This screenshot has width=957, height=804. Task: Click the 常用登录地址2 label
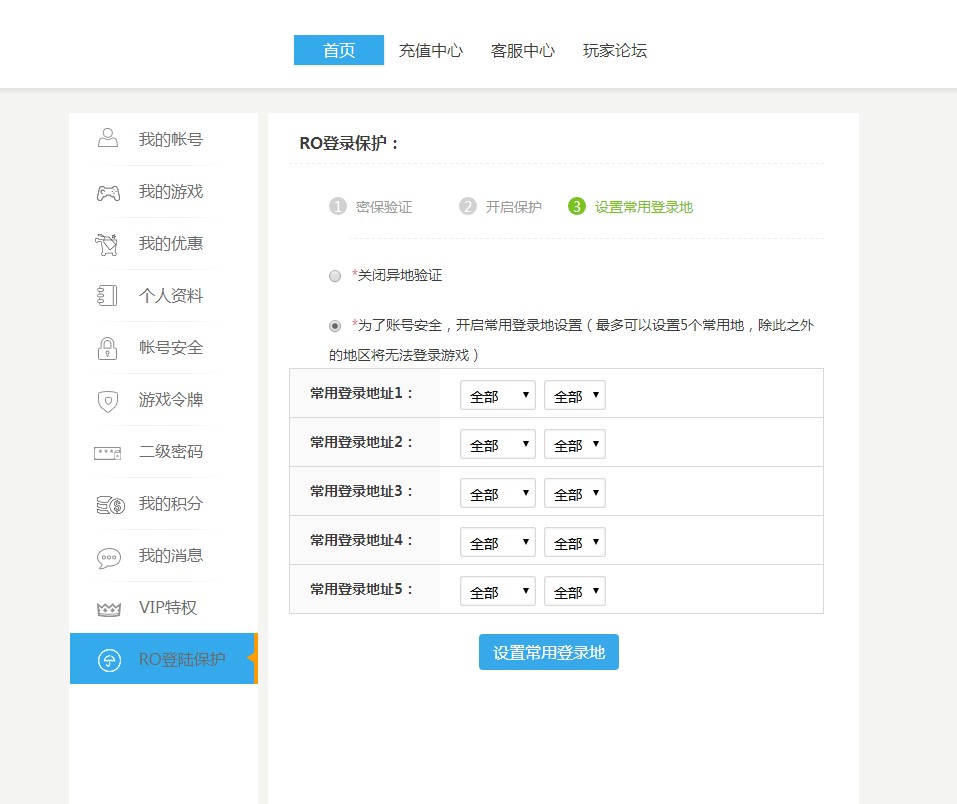pyautogui.click(x=361, y=442)
